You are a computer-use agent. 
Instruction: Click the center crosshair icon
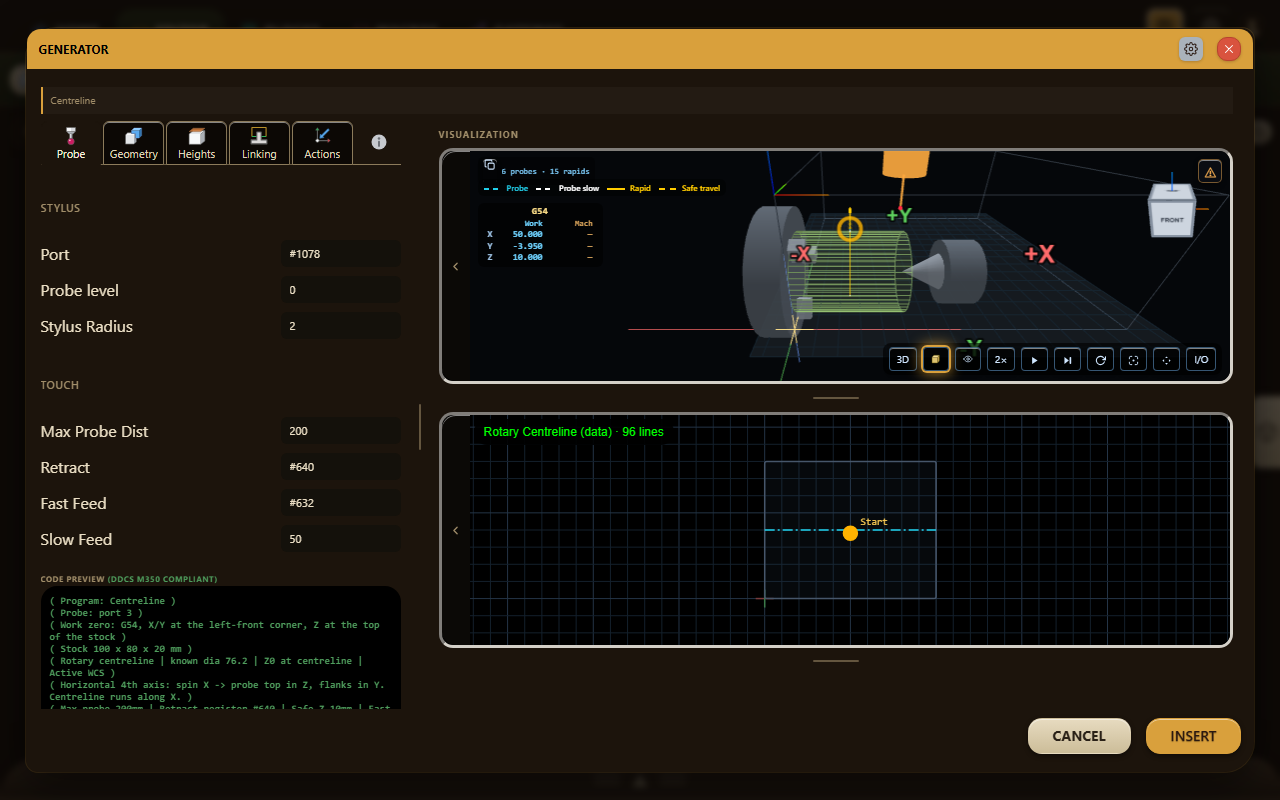1166,359
